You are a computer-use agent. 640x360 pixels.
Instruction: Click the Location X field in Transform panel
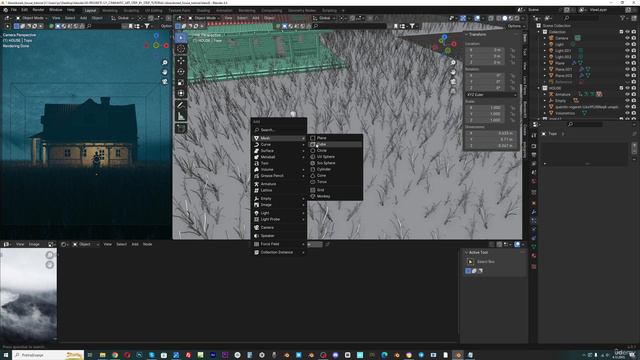coord(484,50)
